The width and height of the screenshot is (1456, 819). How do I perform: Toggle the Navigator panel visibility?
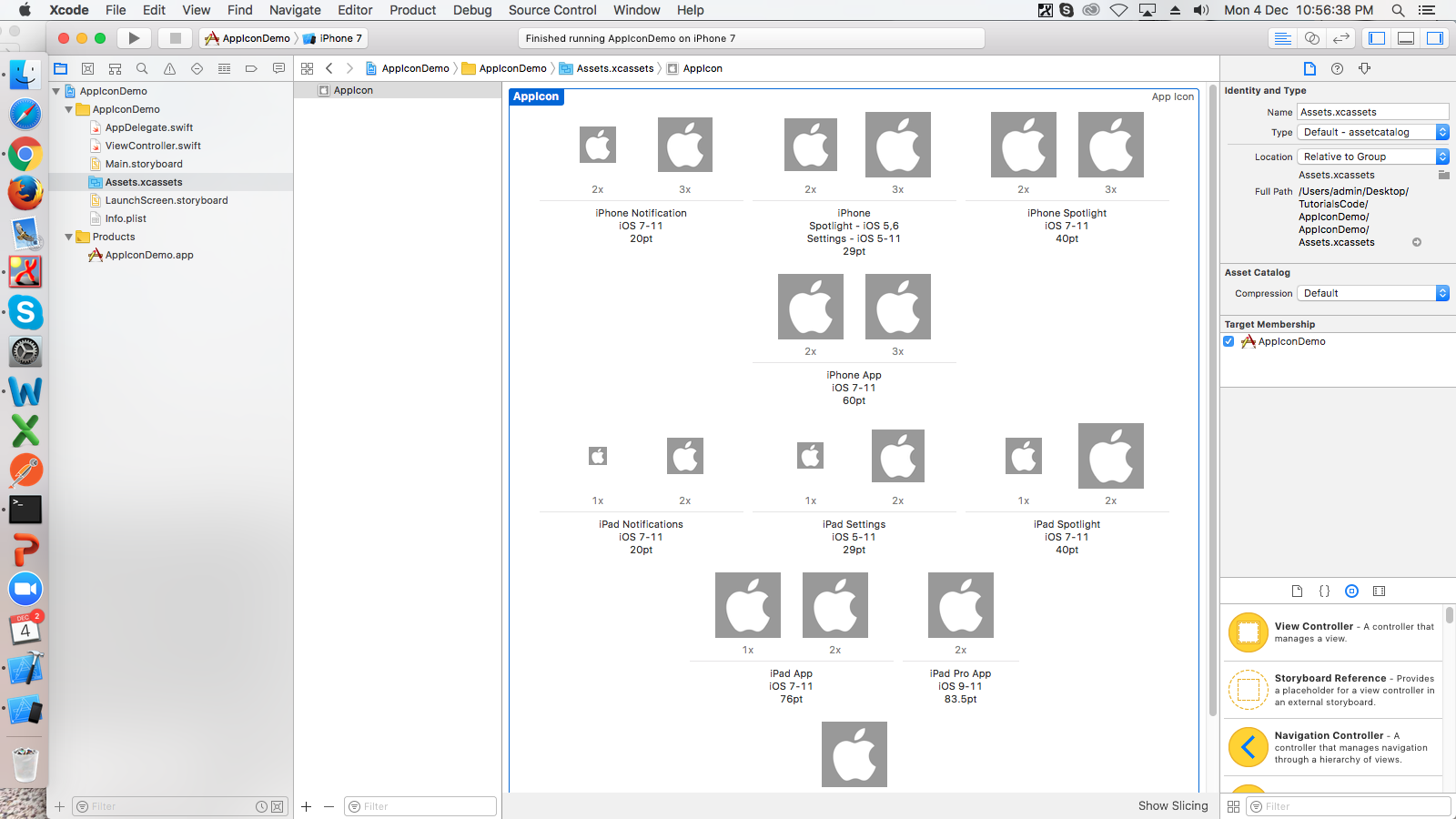[1377, 38]
